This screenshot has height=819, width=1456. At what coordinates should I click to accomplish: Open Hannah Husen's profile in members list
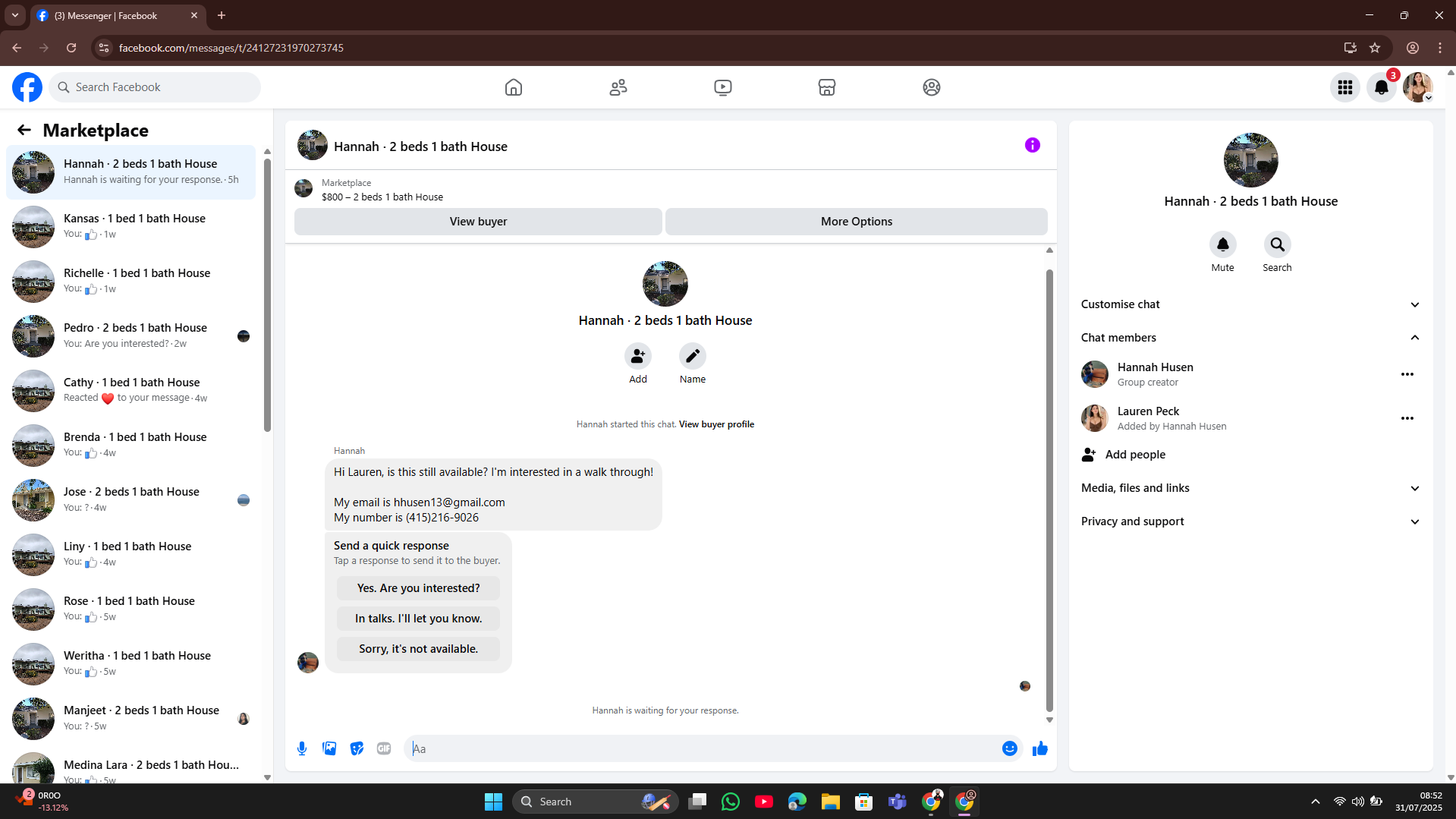click(1155, 367)
